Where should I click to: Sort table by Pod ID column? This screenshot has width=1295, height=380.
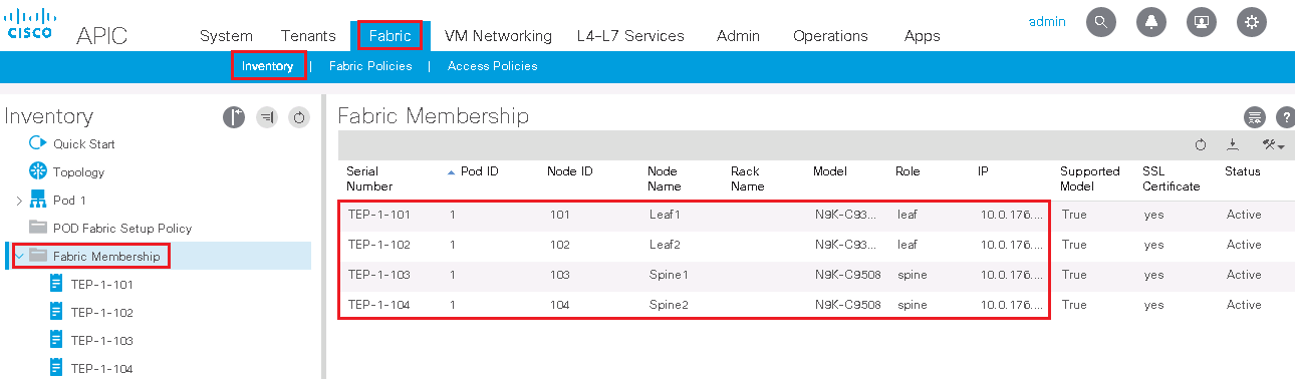479,171
